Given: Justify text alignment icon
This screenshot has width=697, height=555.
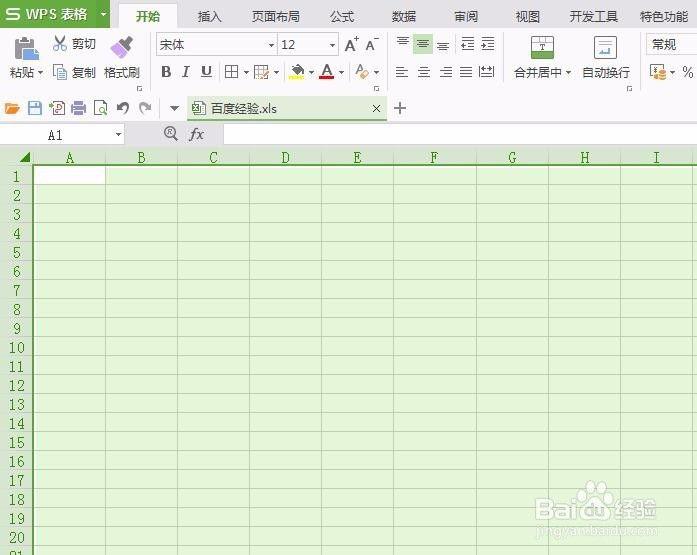Looking at the screenshot, I should click(466, 72).
